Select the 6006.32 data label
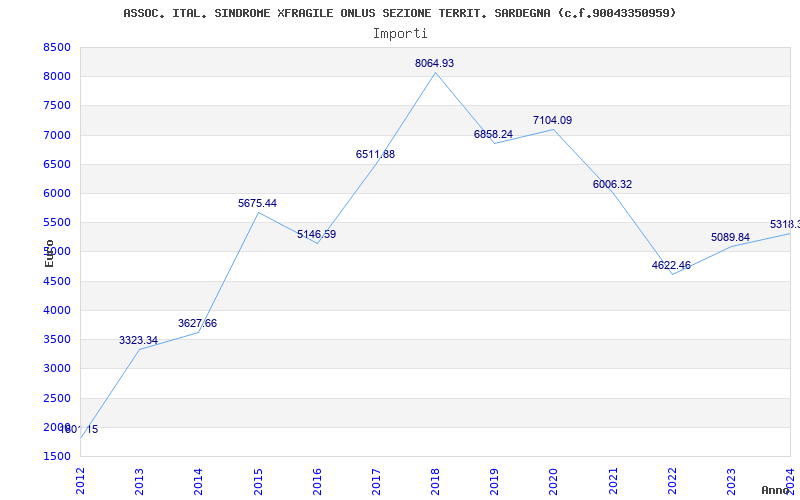Viewport: 800px width, 500px height. pyautogui.click(x=612, y=185)
